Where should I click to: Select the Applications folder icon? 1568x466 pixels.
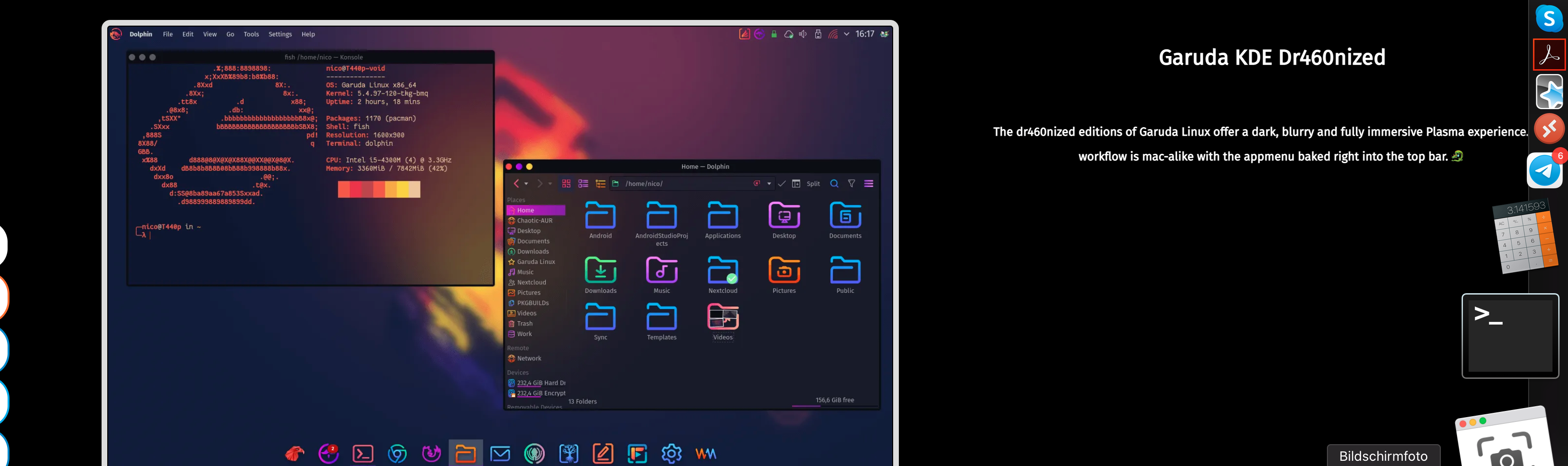(x=722, y=215)
